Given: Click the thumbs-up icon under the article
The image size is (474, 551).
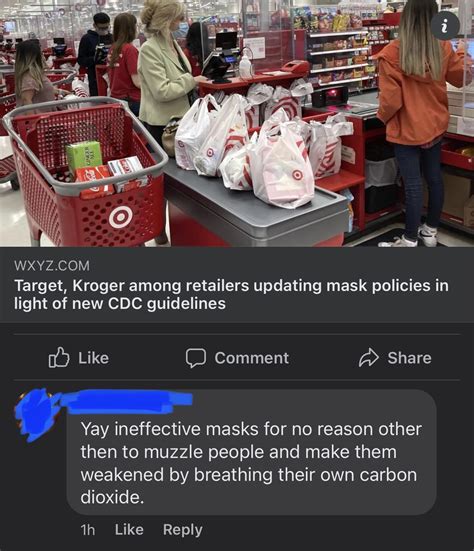Looking at the screenshot, I should [59, 357].
